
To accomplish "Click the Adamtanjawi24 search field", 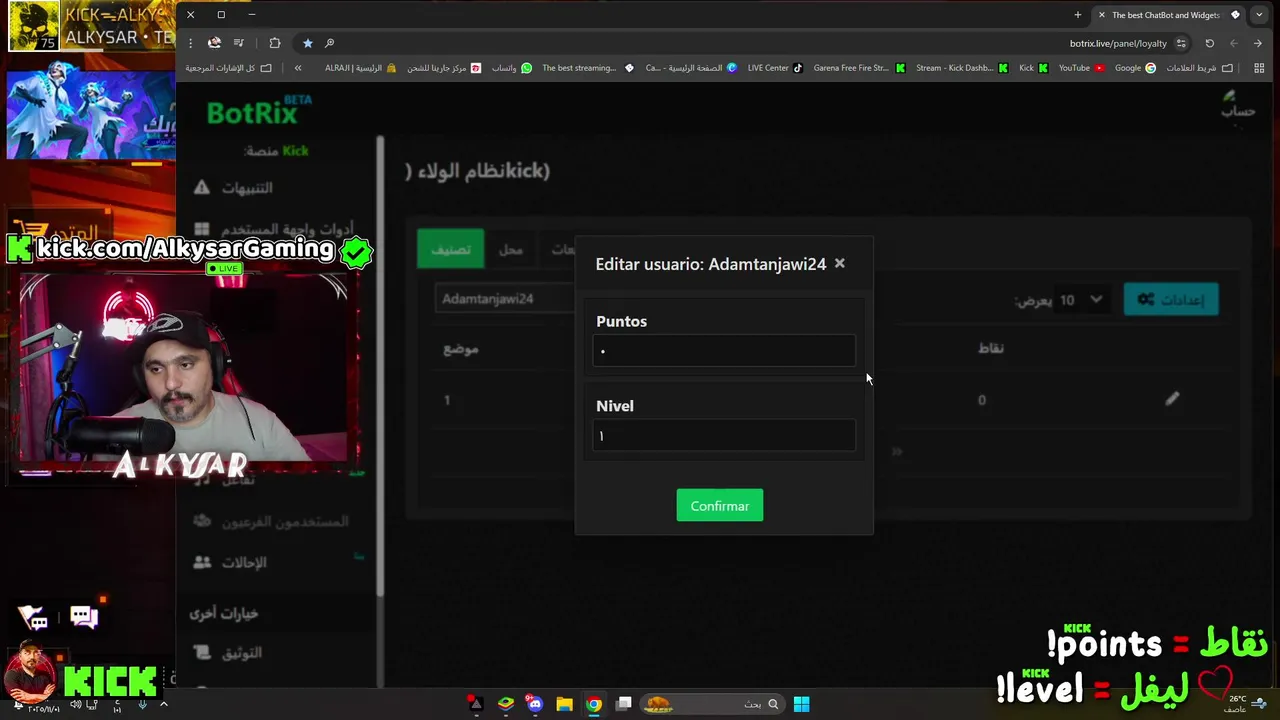I will pos(505,299).
